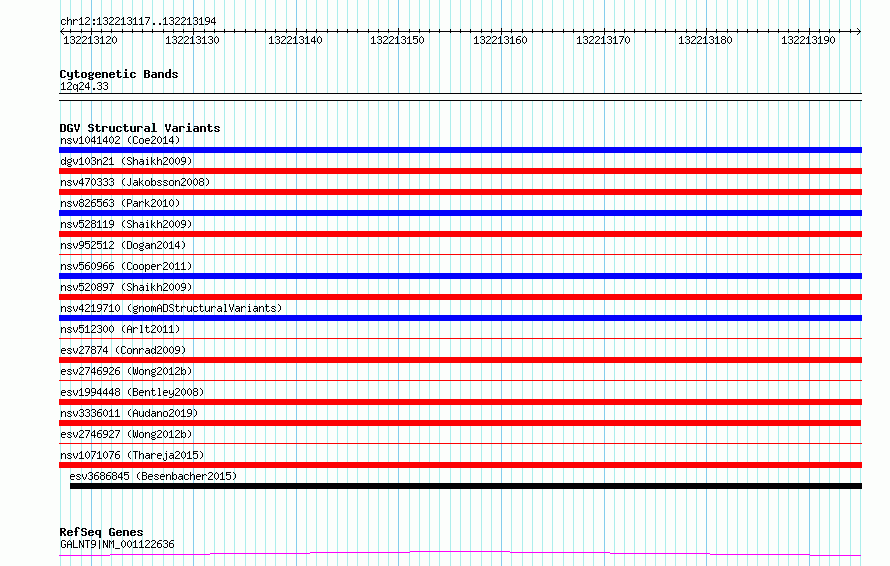The image size is (890, 566).
Task: Open esv27874 (Conrad2009) variant
Action: click(x=123, y=350)
